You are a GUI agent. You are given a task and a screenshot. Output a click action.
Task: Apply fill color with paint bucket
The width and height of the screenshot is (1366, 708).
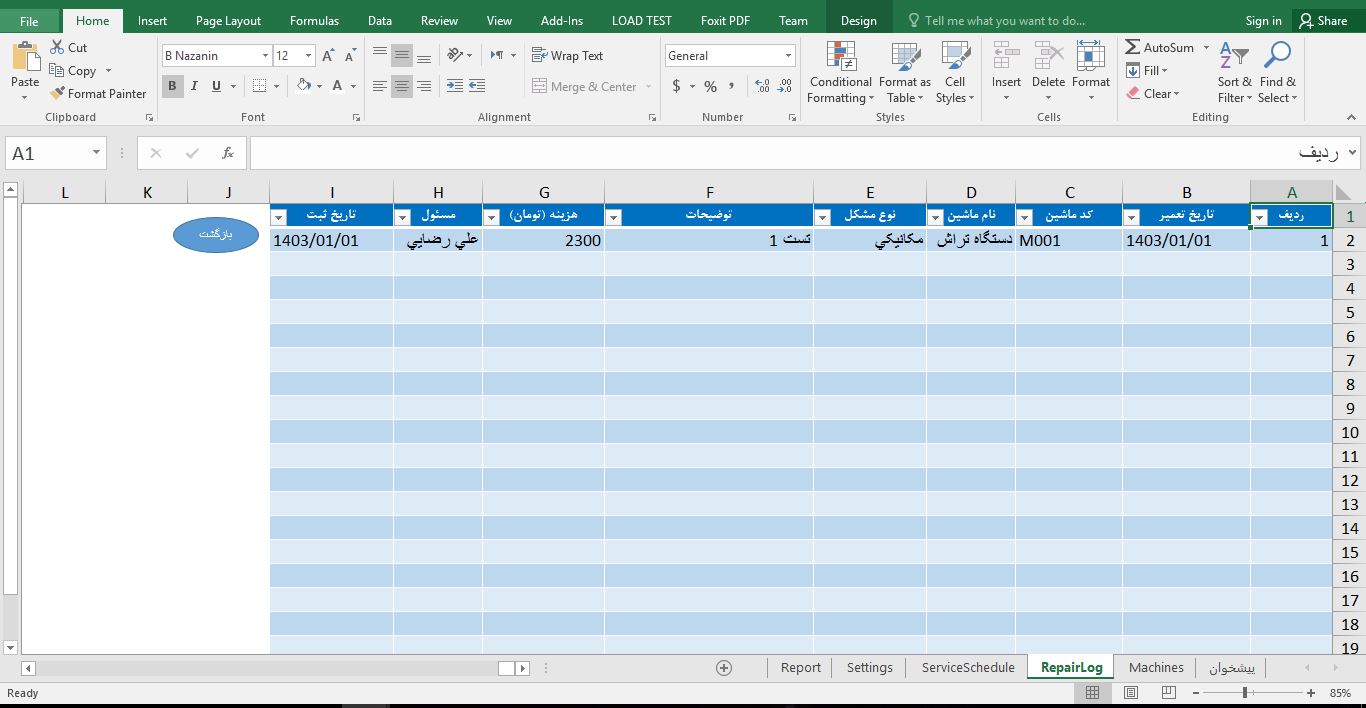[304, 86]
